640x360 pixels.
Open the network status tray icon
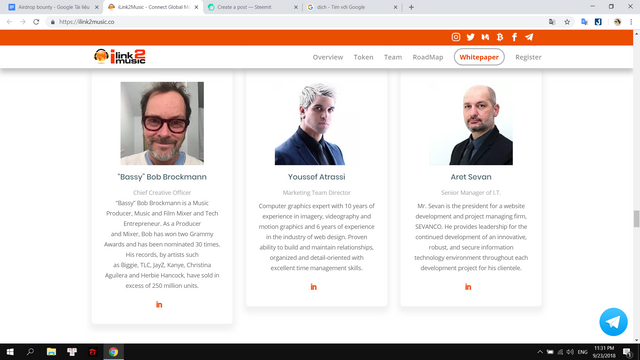coord(560,352)
